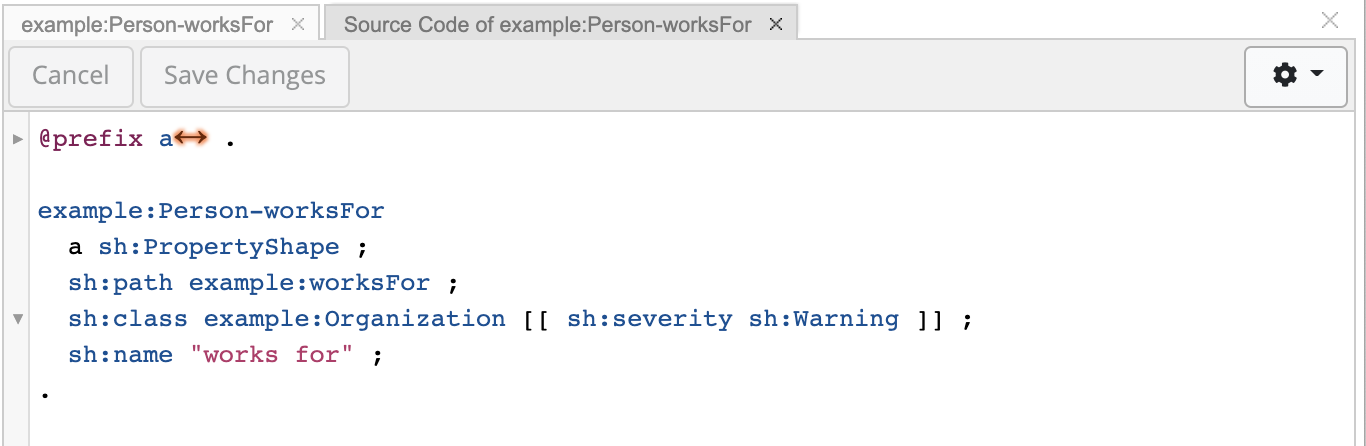Close the Source Code tab
Image resolution: width=1366 pixels, height=446 pixels.
pos(776,25)
